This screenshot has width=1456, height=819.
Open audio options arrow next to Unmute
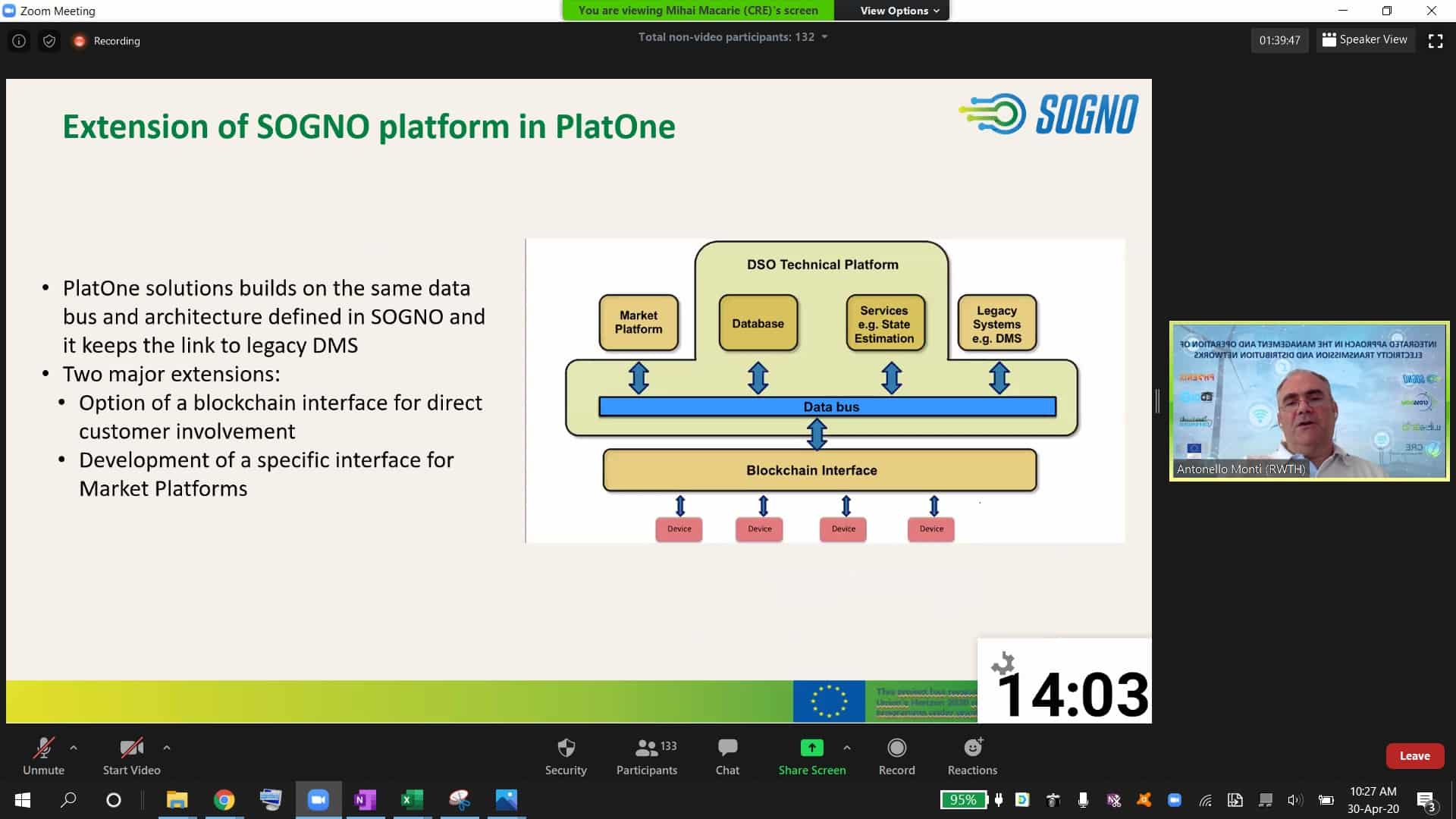coord(74,748)
